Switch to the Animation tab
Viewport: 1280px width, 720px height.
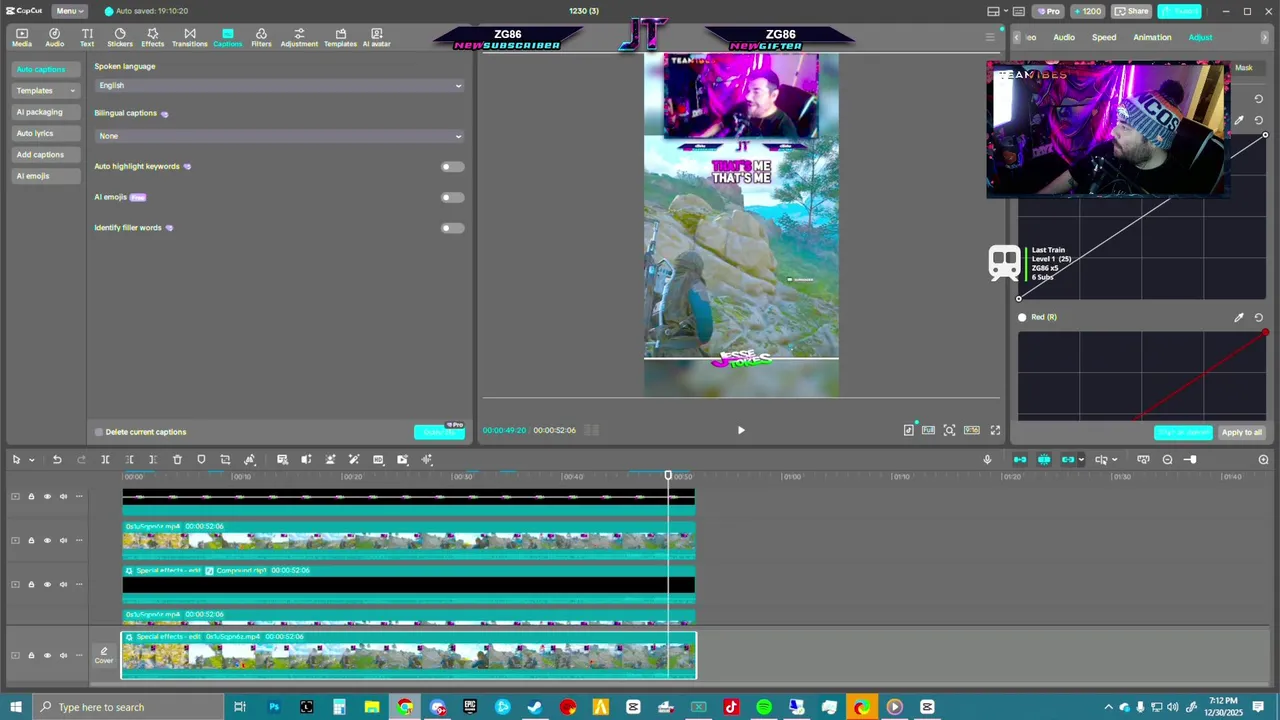pyautogui.click(x=1152, y=38)
